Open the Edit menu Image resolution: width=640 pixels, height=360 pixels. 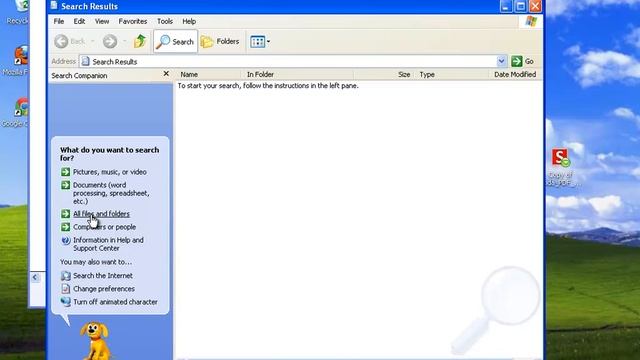pos(79,21)
